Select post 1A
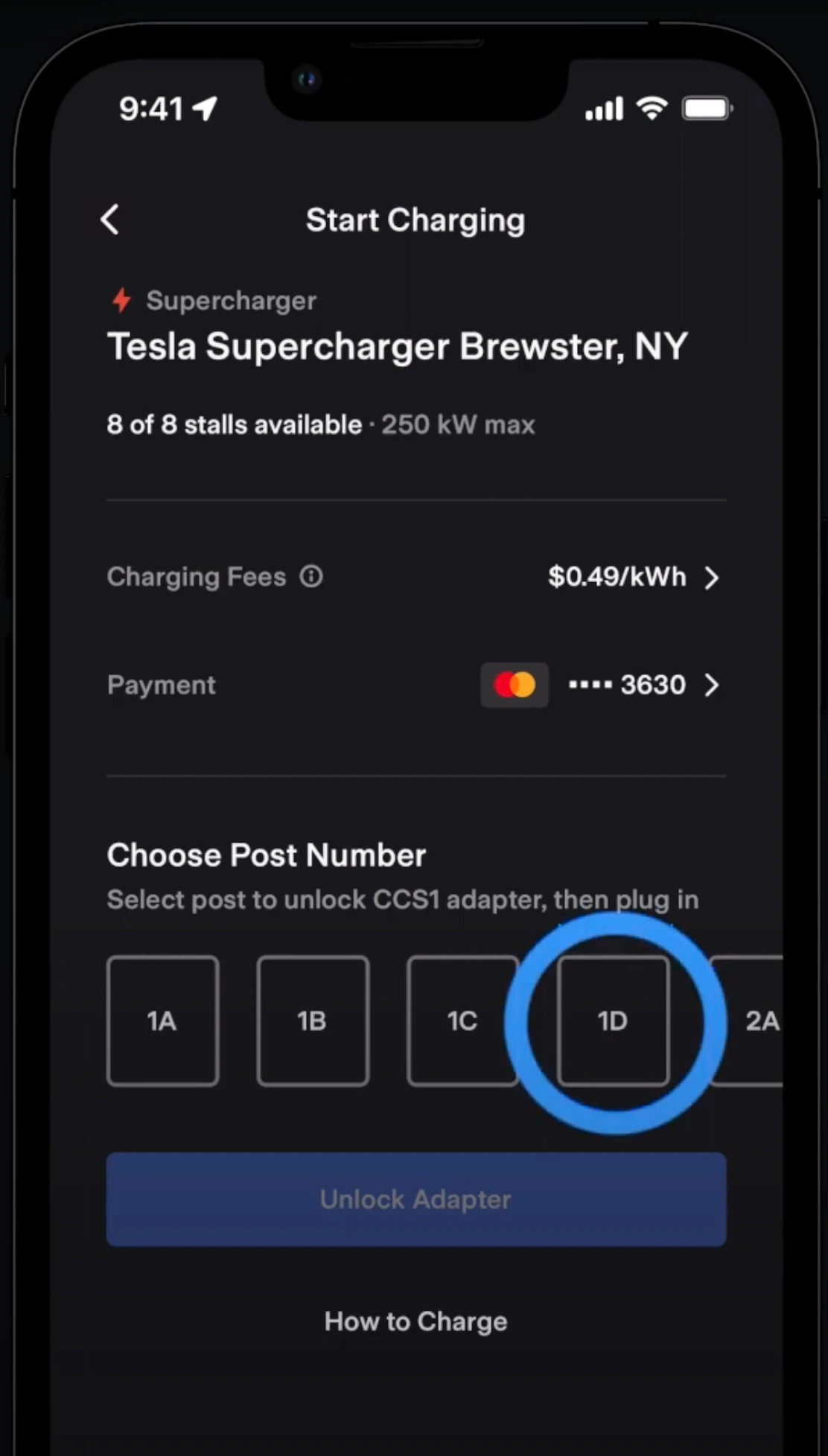The image size is (828, 1456). coord(163,1021)
